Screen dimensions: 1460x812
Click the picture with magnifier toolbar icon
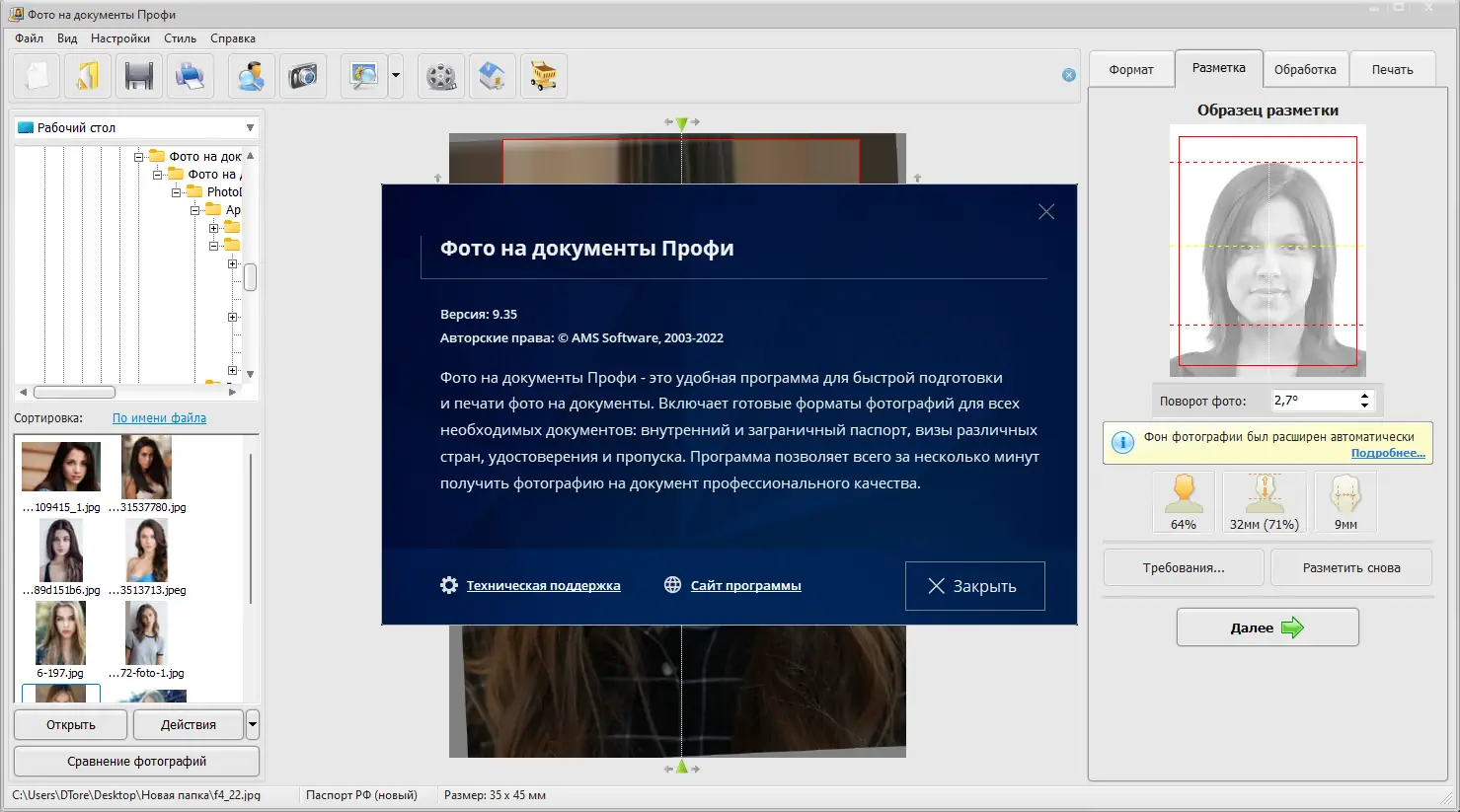tap(364, 76)
